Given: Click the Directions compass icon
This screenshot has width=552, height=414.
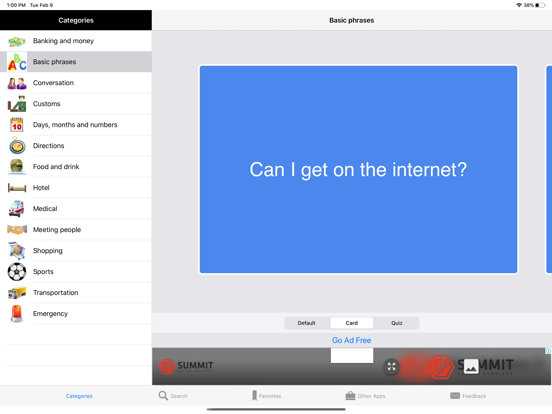Looking at the screenshot, I should (17, 145).
